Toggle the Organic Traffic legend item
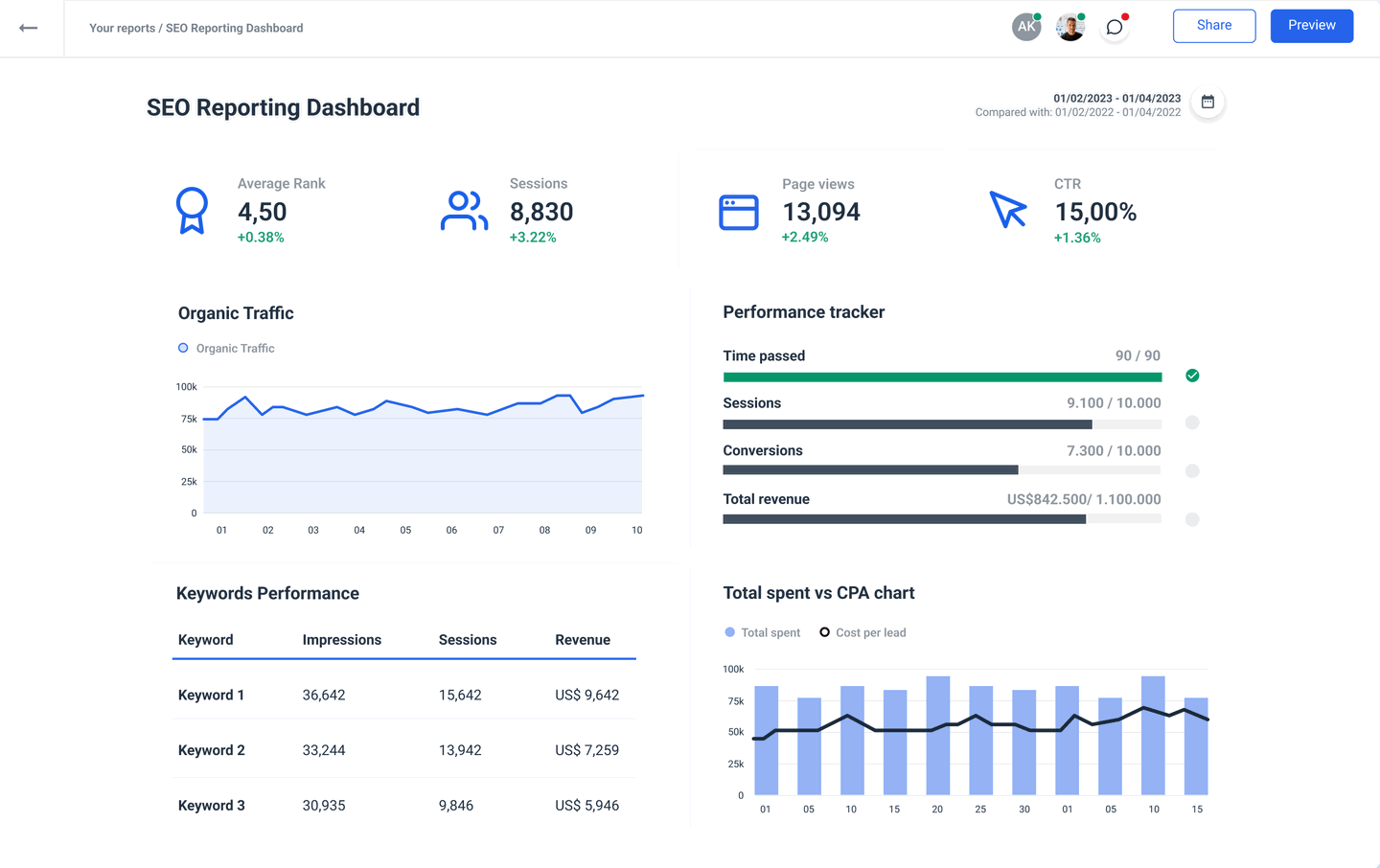 click(226, 348)
